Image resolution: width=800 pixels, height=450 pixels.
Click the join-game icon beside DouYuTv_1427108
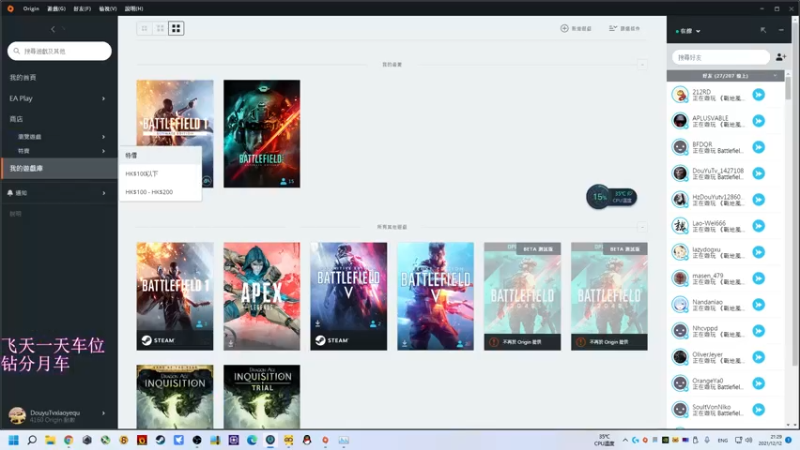[759, 173]
